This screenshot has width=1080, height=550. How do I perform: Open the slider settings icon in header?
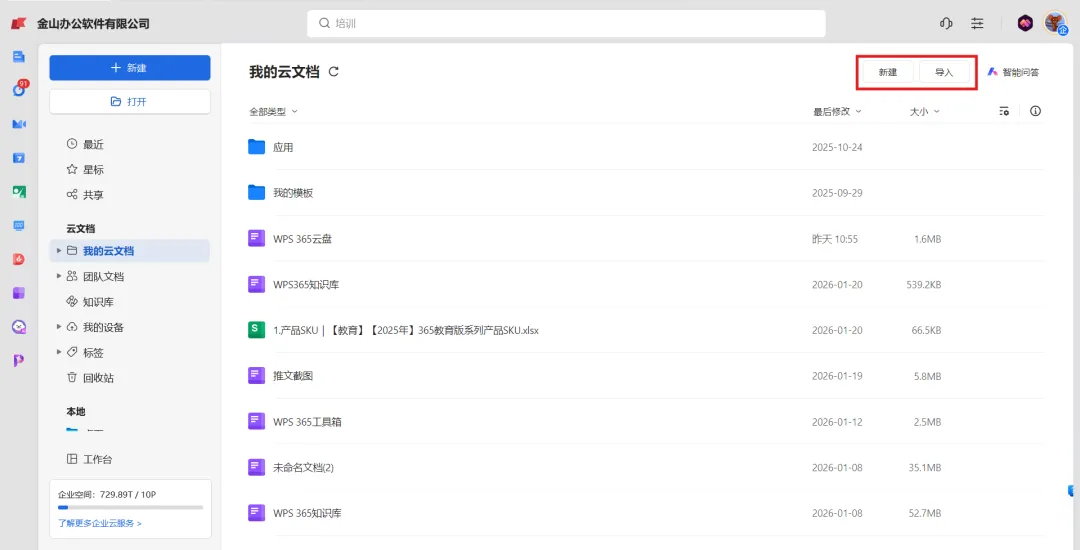point(977,23)
